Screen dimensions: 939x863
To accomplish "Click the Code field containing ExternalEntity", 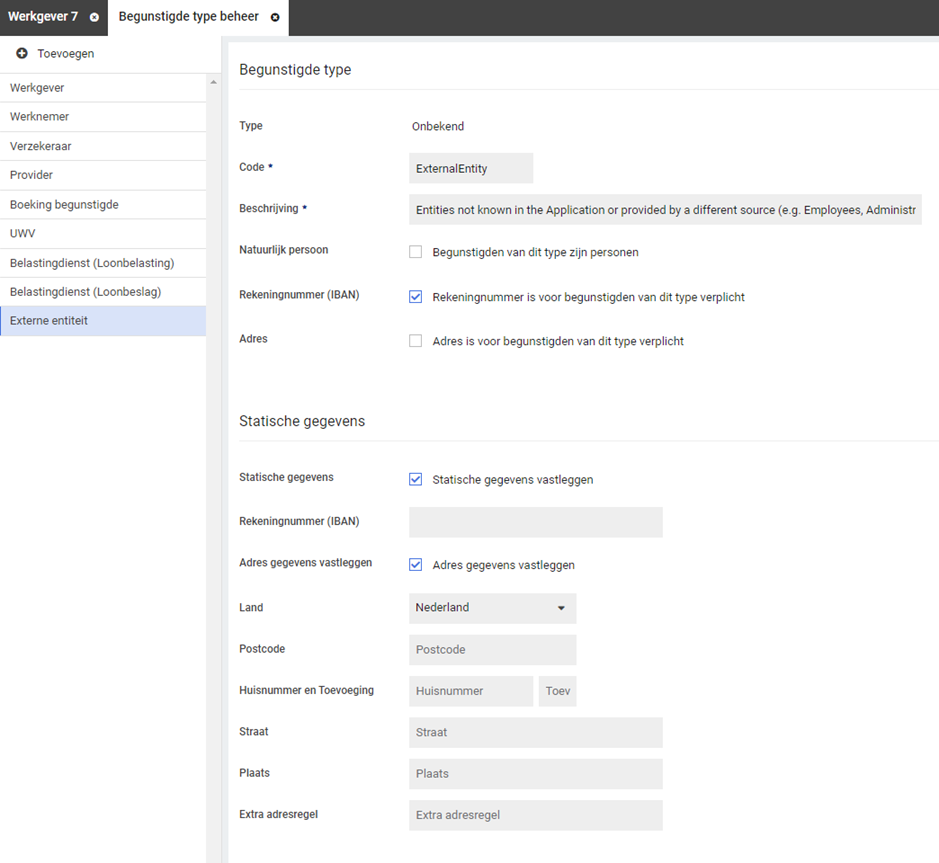I will [x=471, y=168].
